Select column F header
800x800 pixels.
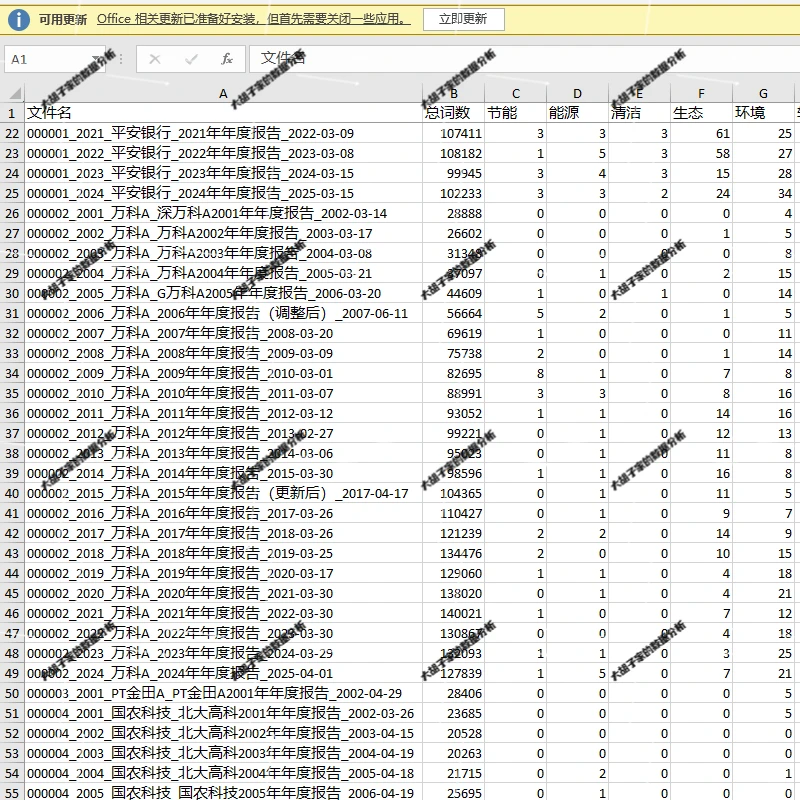coord(702,93)
